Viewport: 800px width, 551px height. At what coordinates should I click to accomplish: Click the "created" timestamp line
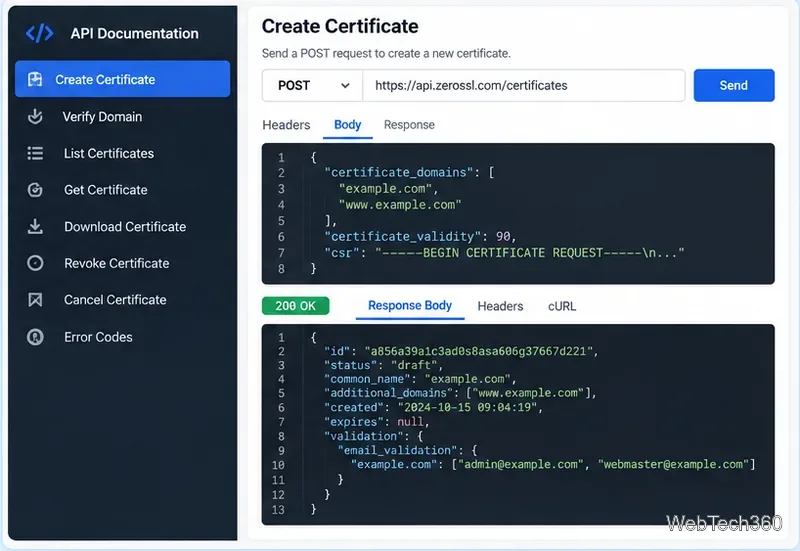coord(434,407)
